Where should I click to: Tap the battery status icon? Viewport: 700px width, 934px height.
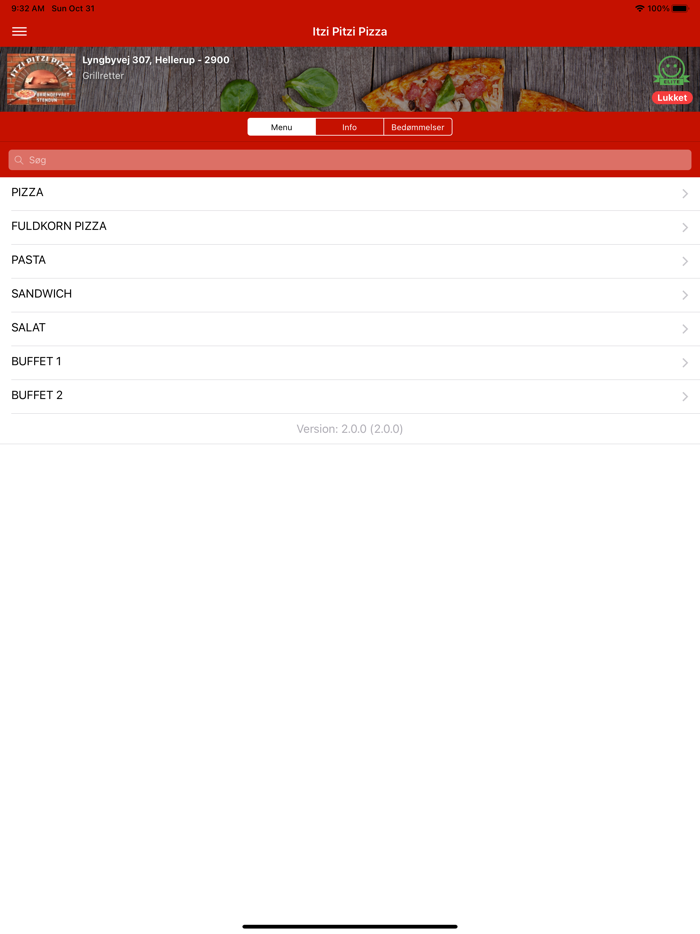click(680, 8)
